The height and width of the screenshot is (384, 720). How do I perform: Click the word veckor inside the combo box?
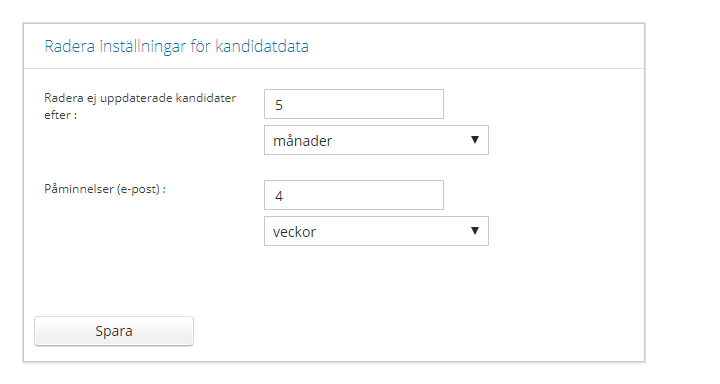click(x=294, y=232)
